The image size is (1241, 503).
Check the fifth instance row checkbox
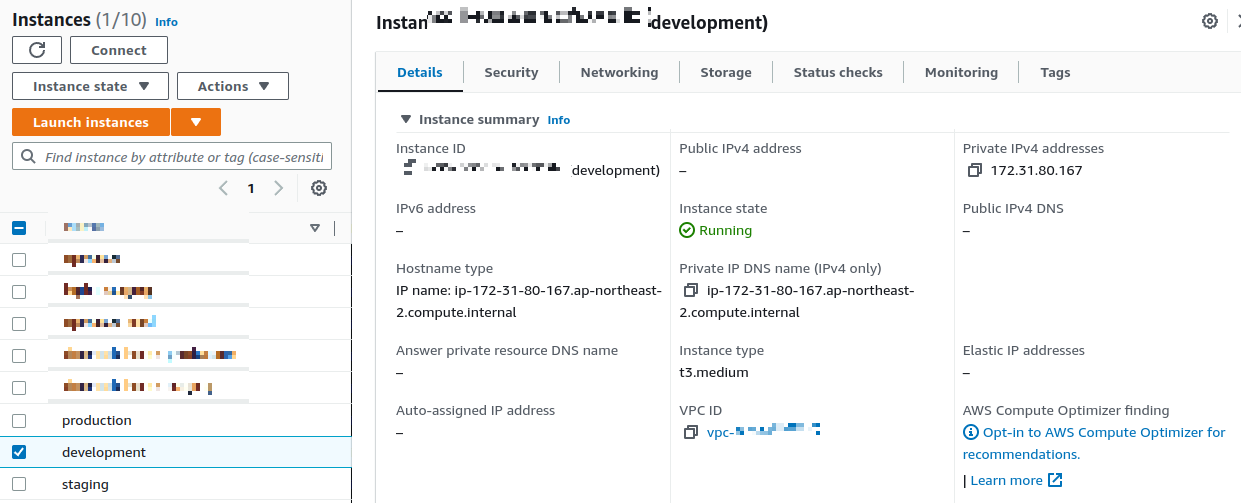coord(19,388)
